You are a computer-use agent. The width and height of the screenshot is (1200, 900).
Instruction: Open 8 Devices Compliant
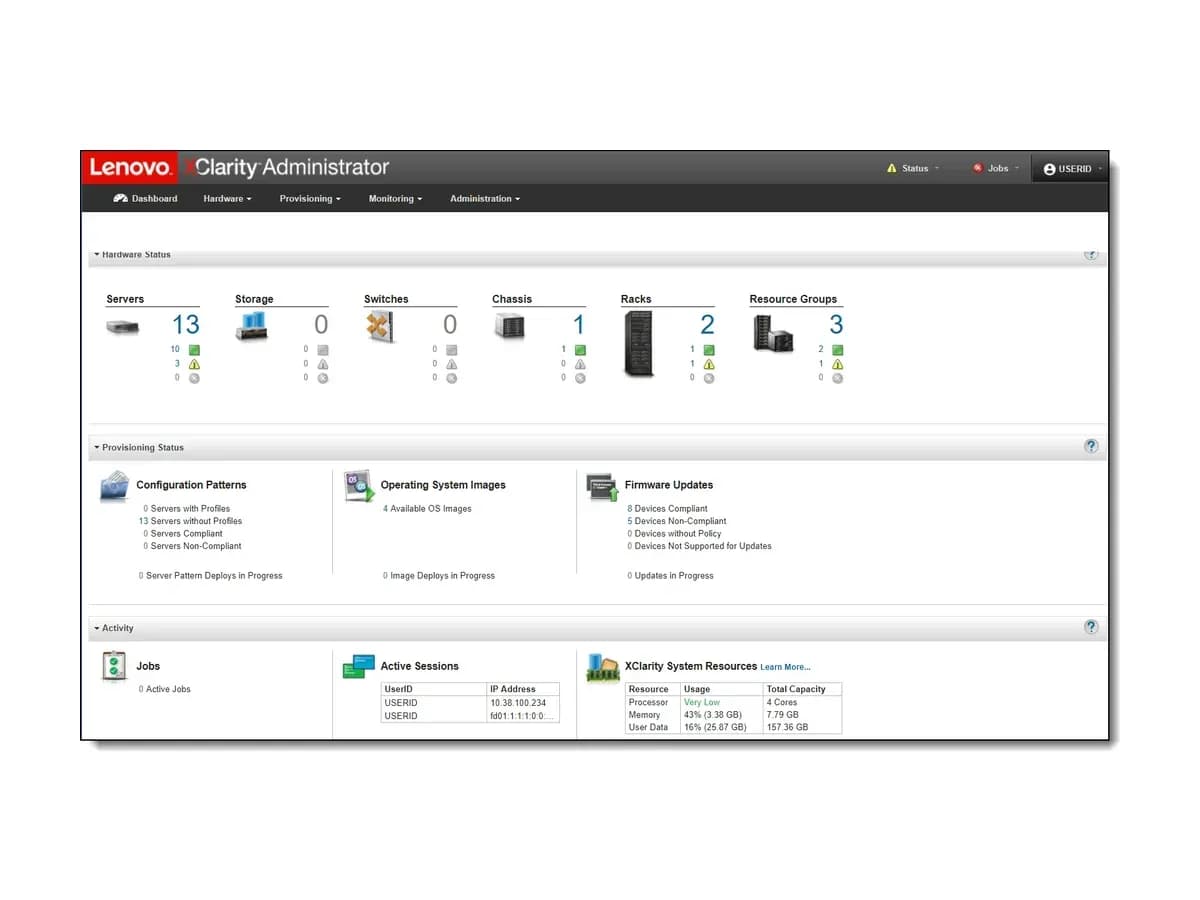point(667,509)
